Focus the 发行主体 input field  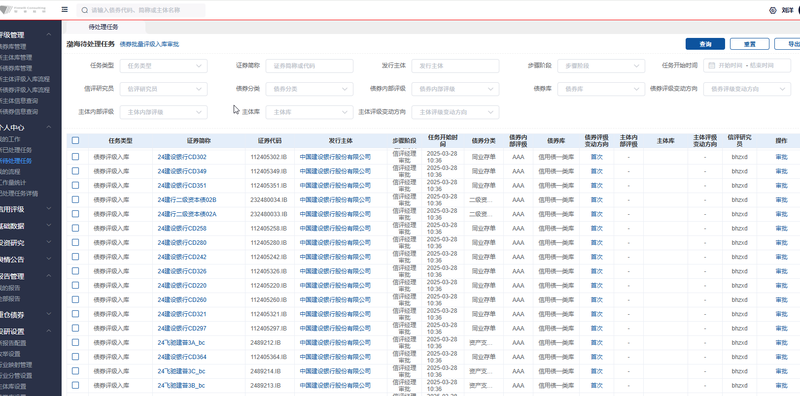pos(455,66)
